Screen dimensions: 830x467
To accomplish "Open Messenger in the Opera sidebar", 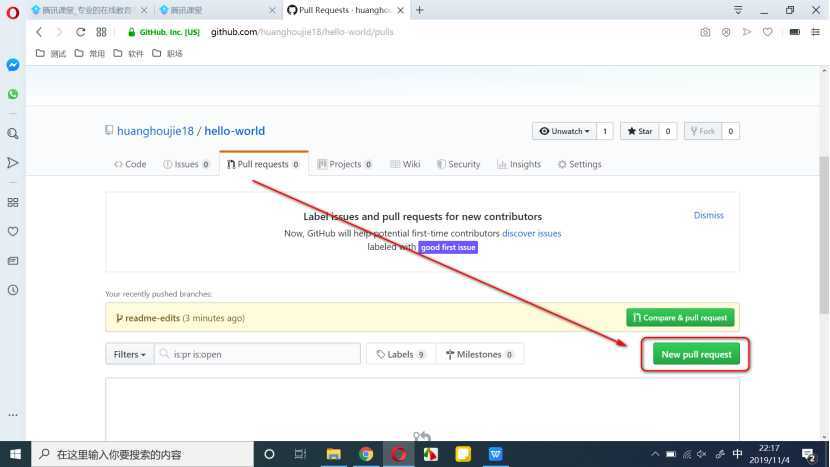I will pyautogui.click(x=13, y=65).
